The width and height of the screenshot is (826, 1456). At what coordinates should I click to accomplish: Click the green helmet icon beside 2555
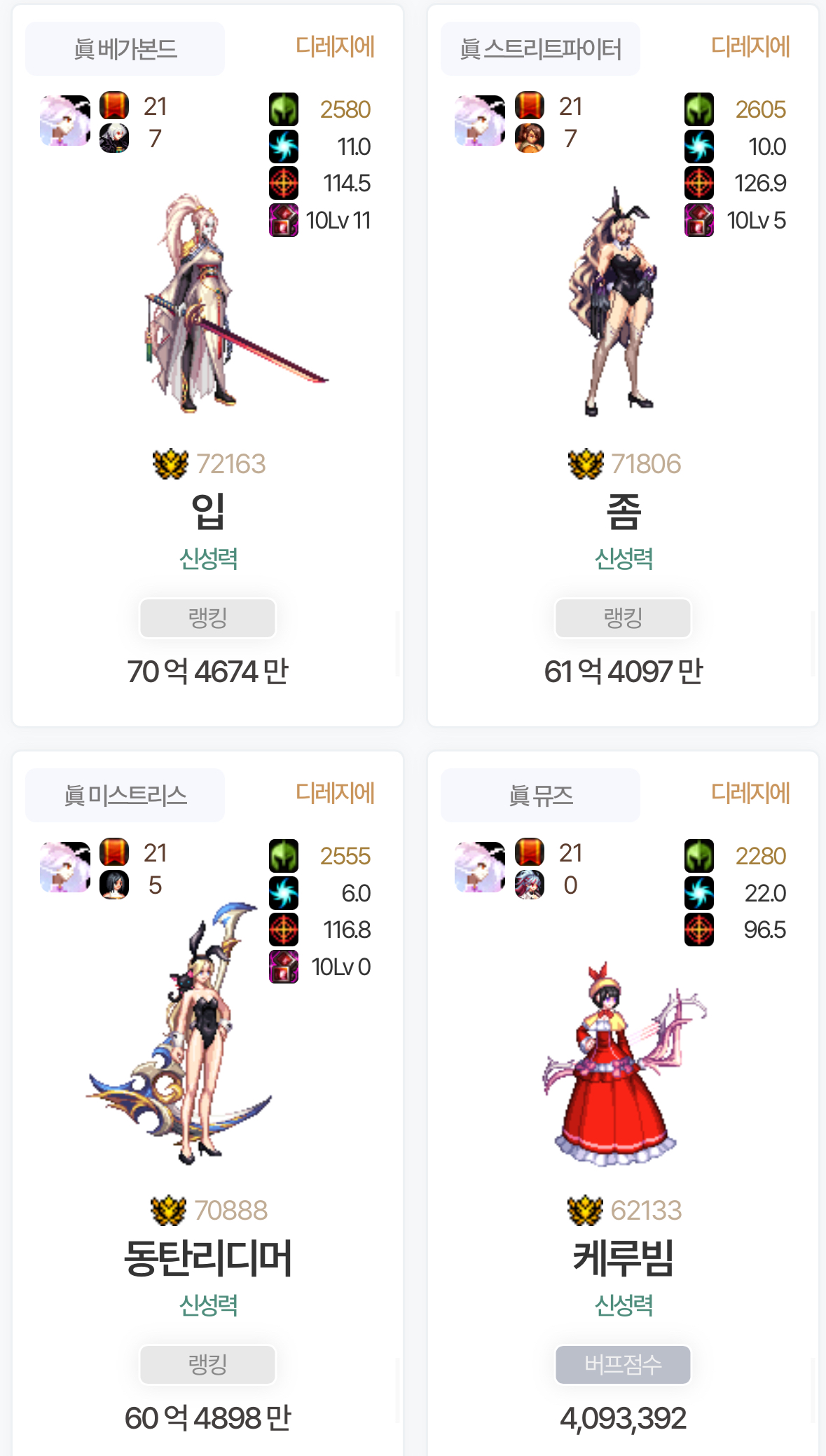pyautogui.click(x=284, y=856)
